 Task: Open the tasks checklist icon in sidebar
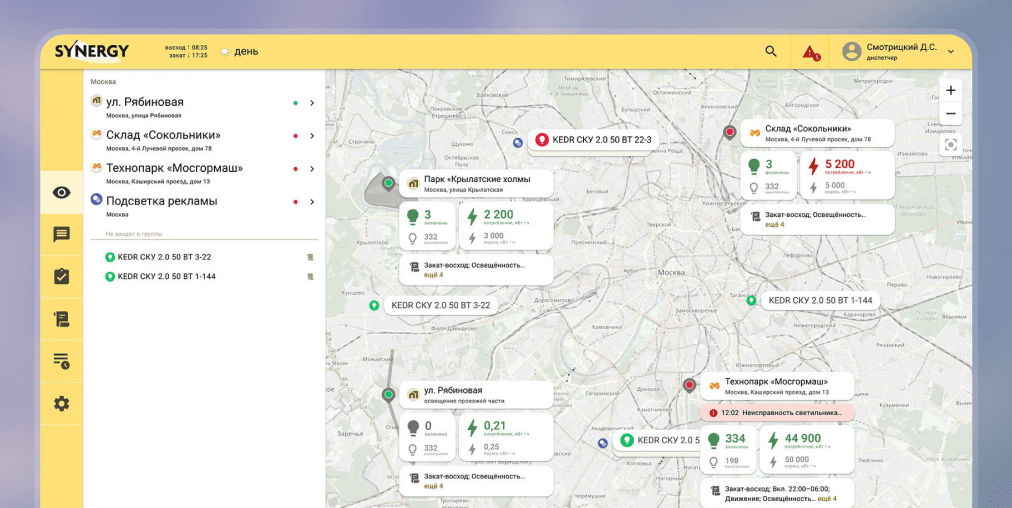pos(61,276)
